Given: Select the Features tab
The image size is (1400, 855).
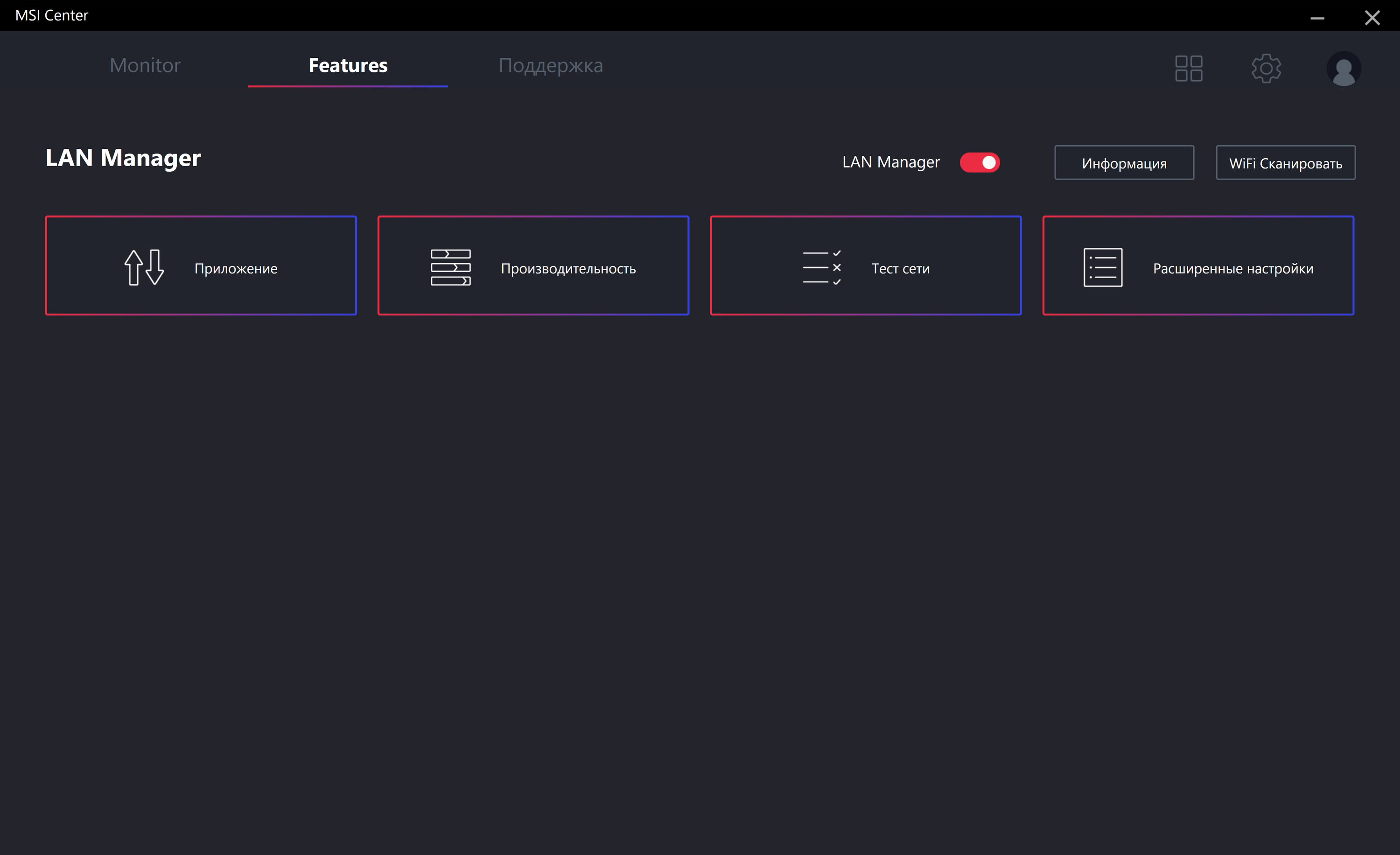Looking at the screenshot, I should coord(348,65).
